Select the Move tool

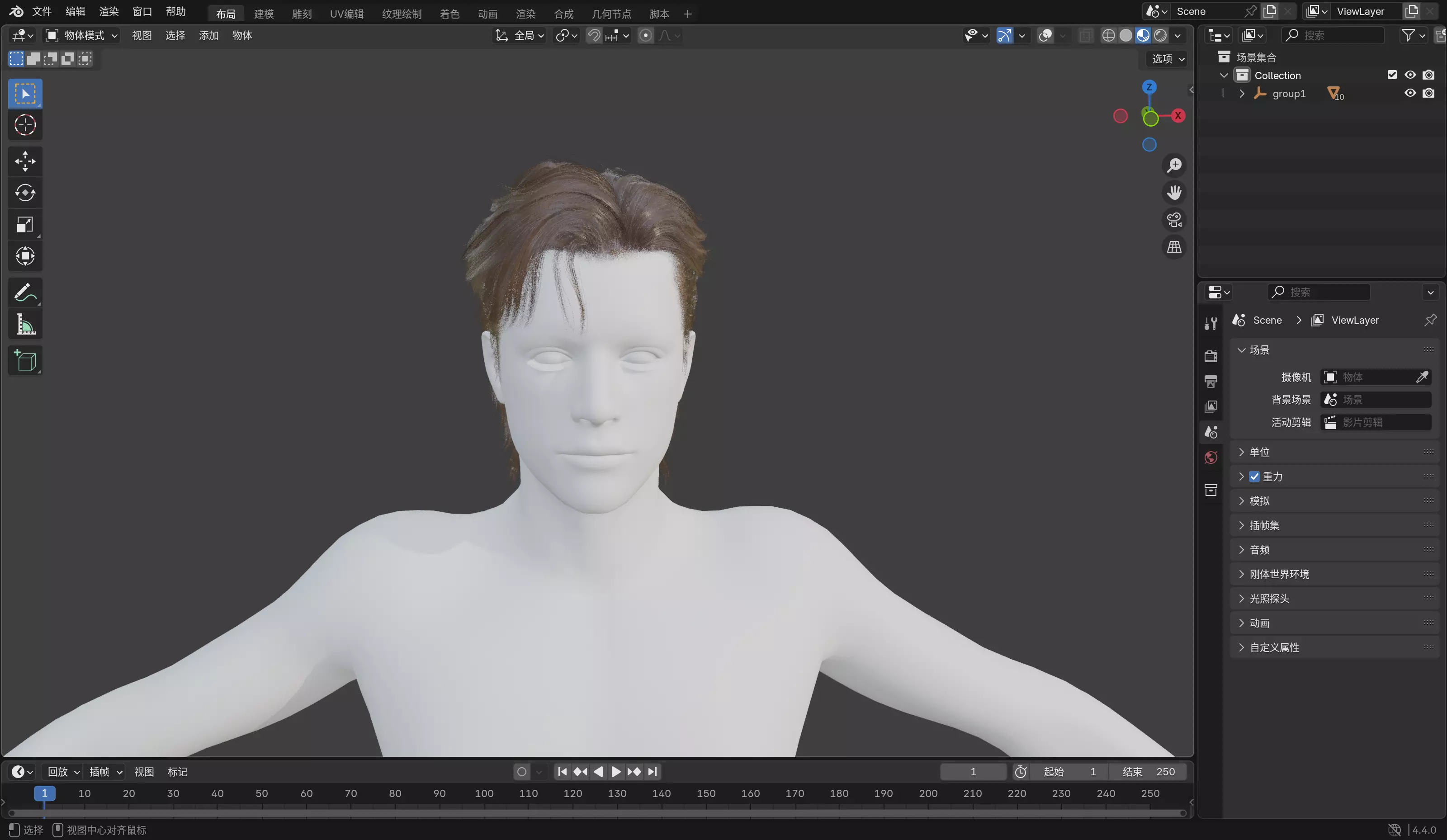(x=25, y=161)
